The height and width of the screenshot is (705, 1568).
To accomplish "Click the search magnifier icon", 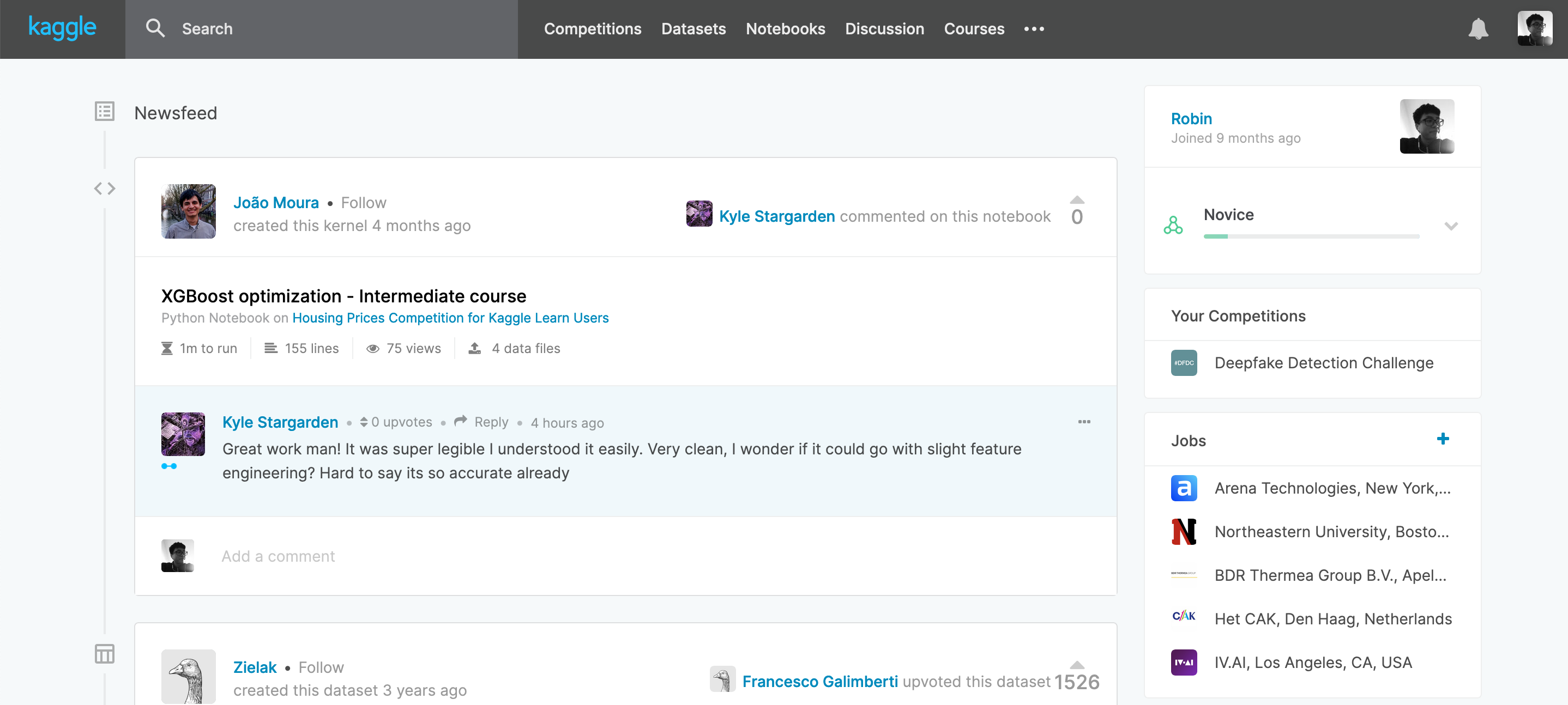I will 155,28.
